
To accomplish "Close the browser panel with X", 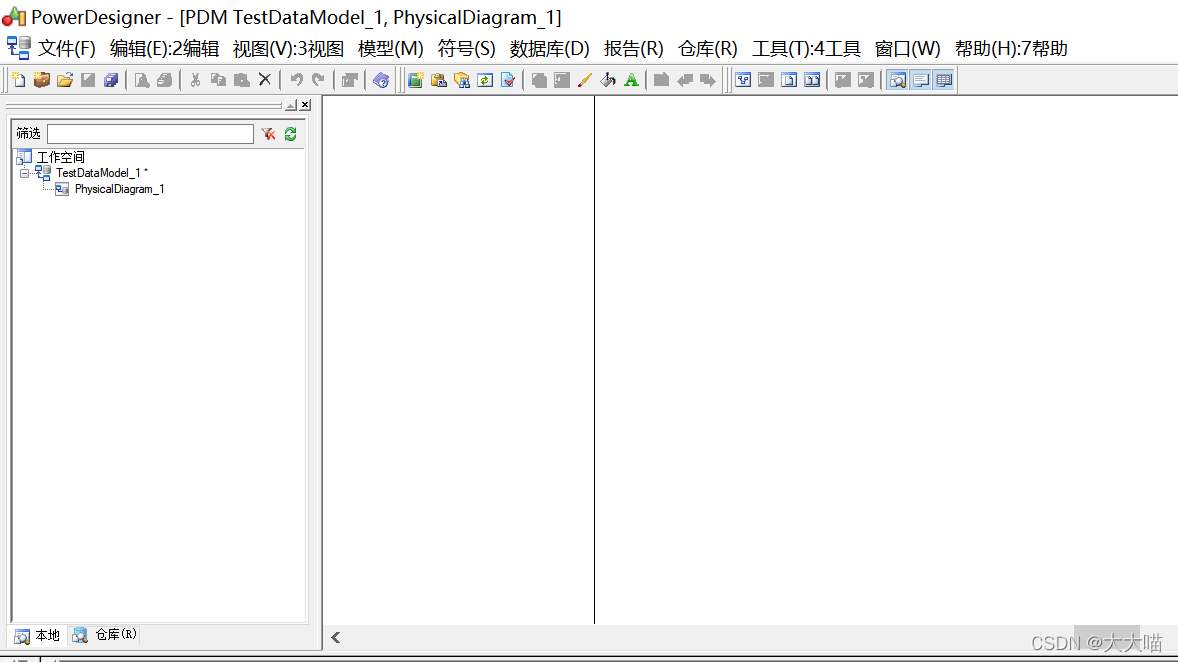I will 305,105.
